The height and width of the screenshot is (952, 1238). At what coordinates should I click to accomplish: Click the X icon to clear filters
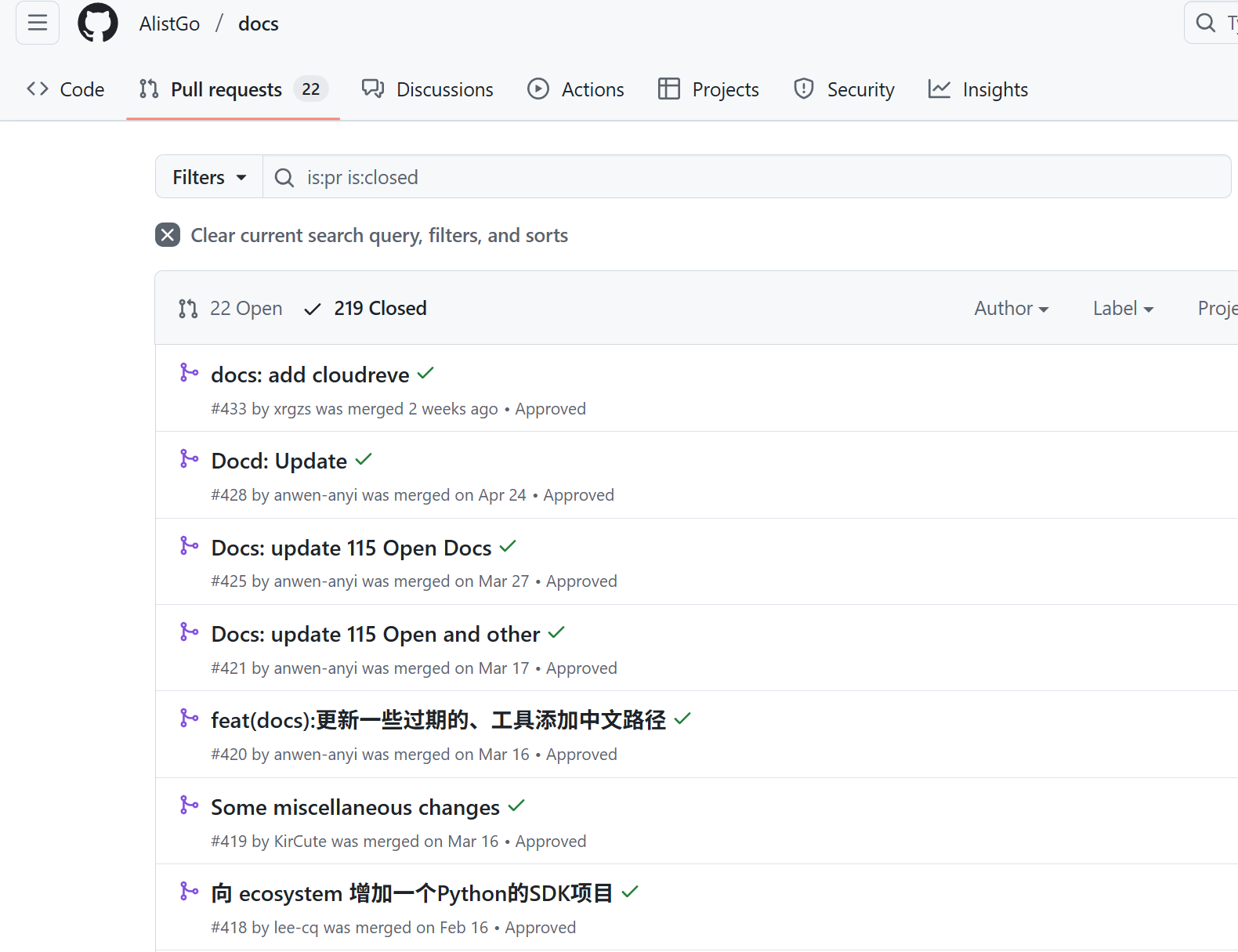coord(168,235)
